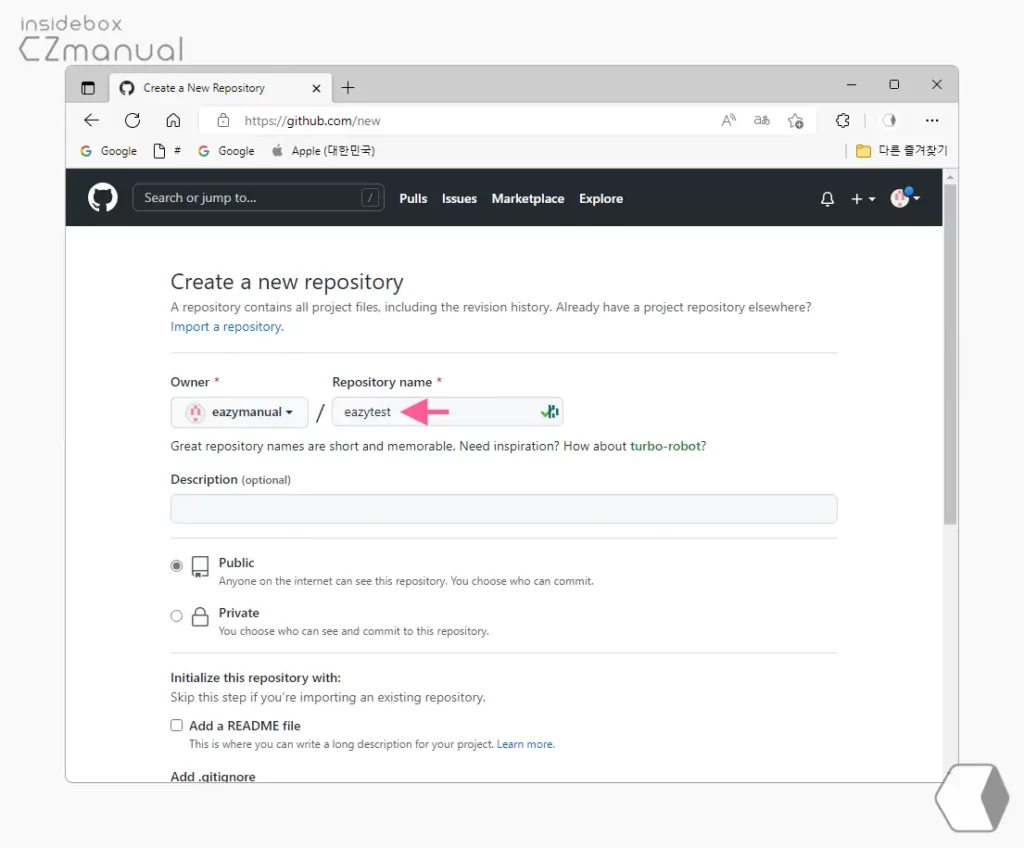Viewport: 1024px width, 848px height.
Task: Select the Private repository option
Action: pos(176,615)
